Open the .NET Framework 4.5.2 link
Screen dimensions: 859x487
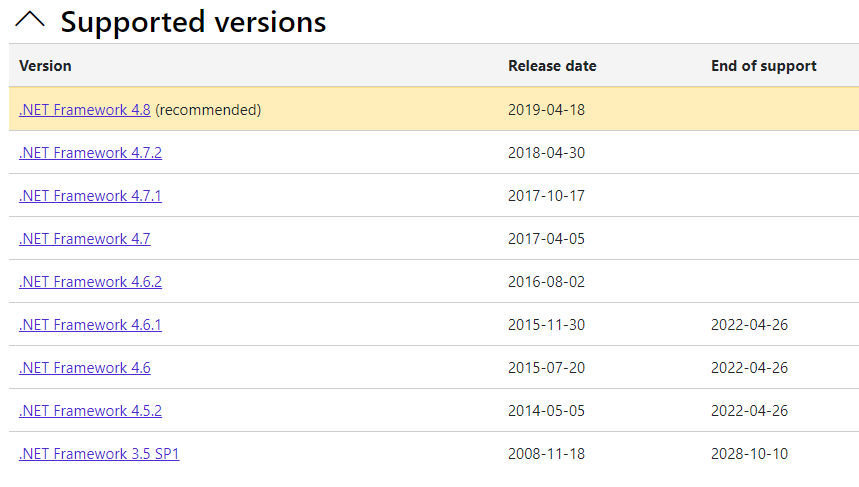(90, 411)
